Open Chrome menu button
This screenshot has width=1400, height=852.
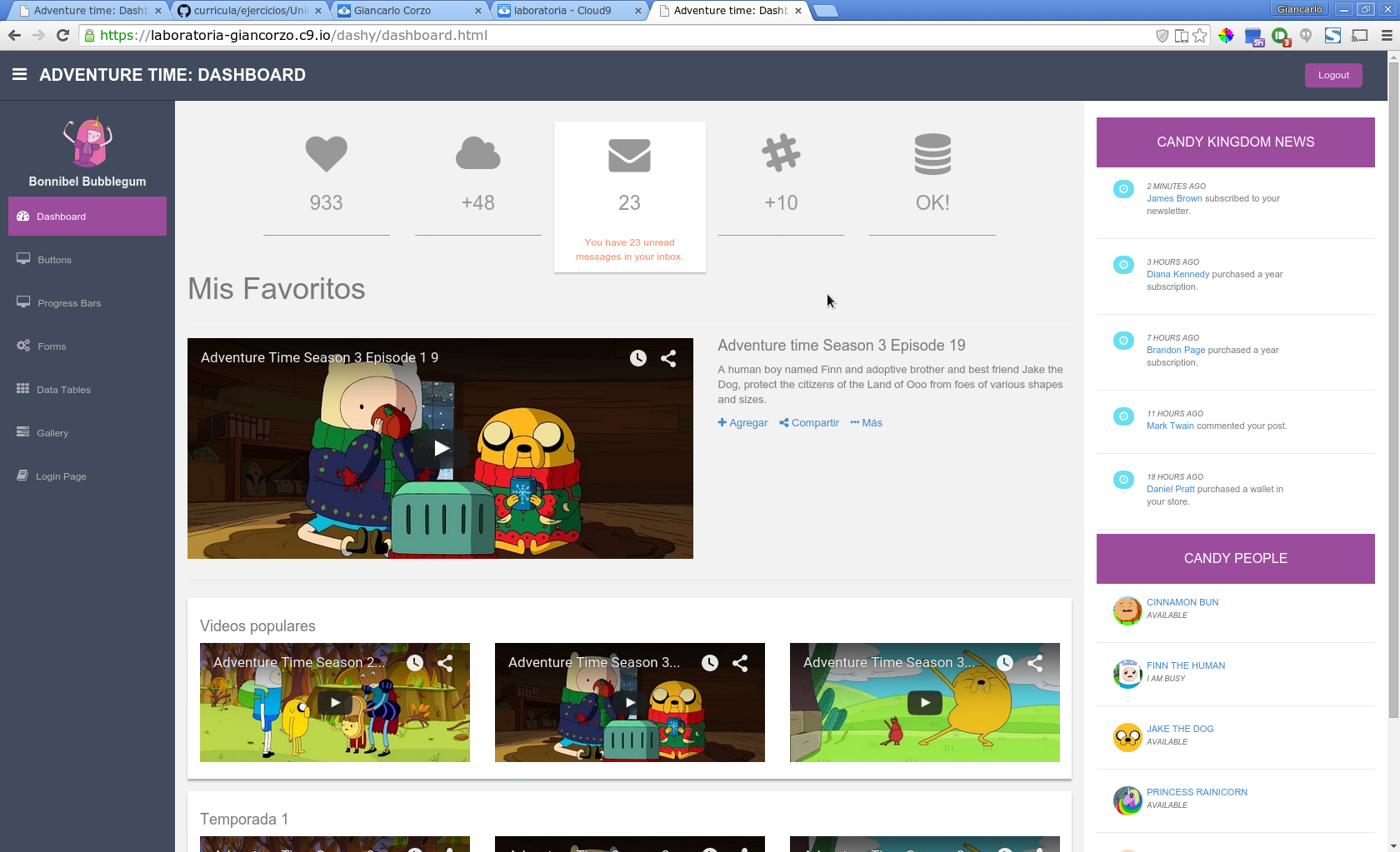tap(1387, 35)
